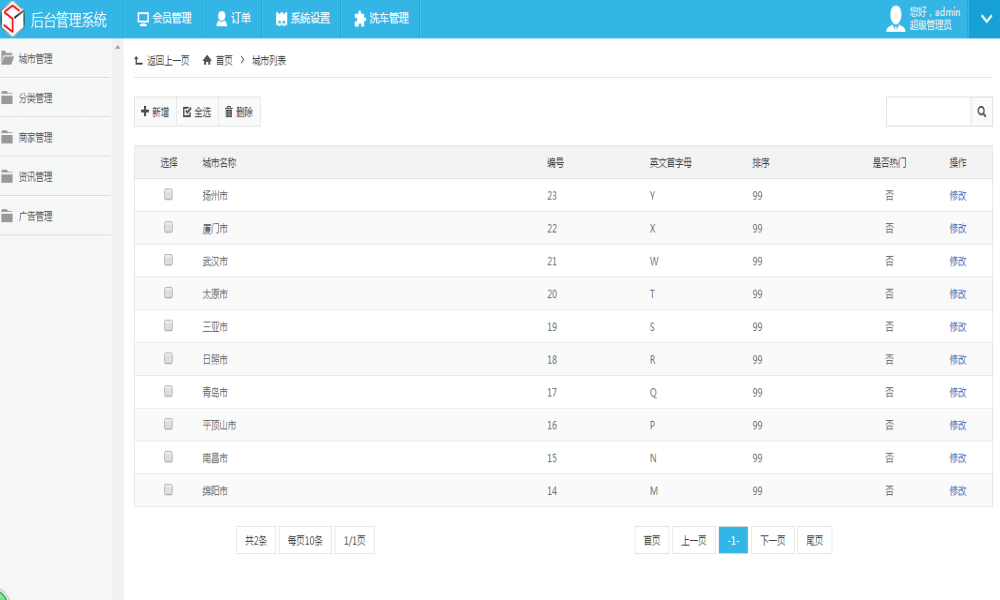Screen dimensions: 1000x600
Task: Click the sidebar scrollbar up arrow
Action: coord(117,47)
